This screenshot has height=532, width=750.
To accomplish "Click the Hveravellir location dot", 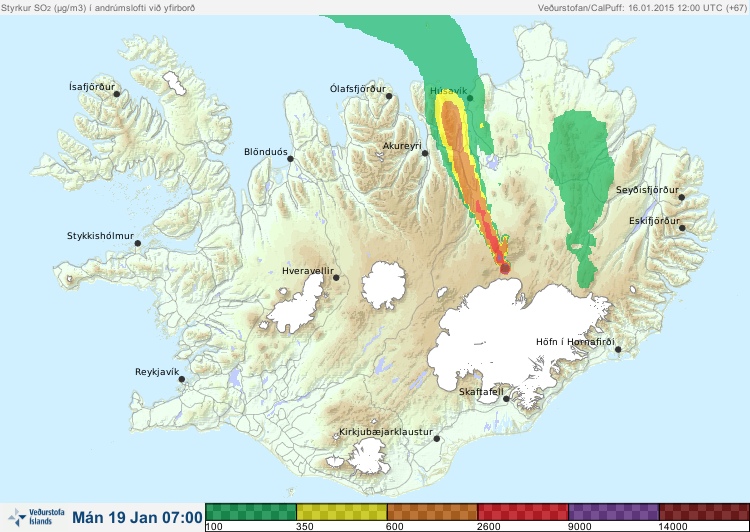I will coord(336,277).
